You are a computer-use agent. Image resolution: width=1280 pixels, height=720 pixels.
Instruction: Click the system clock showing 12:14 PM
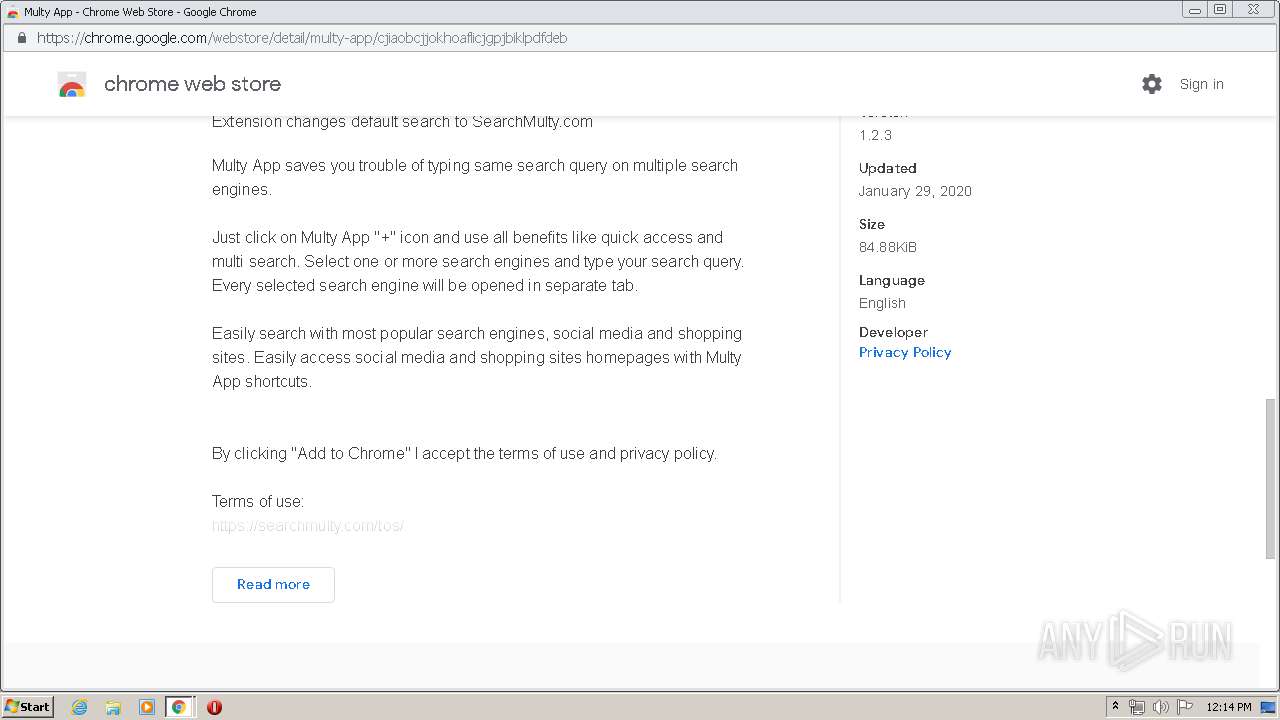click(1228, 707)
